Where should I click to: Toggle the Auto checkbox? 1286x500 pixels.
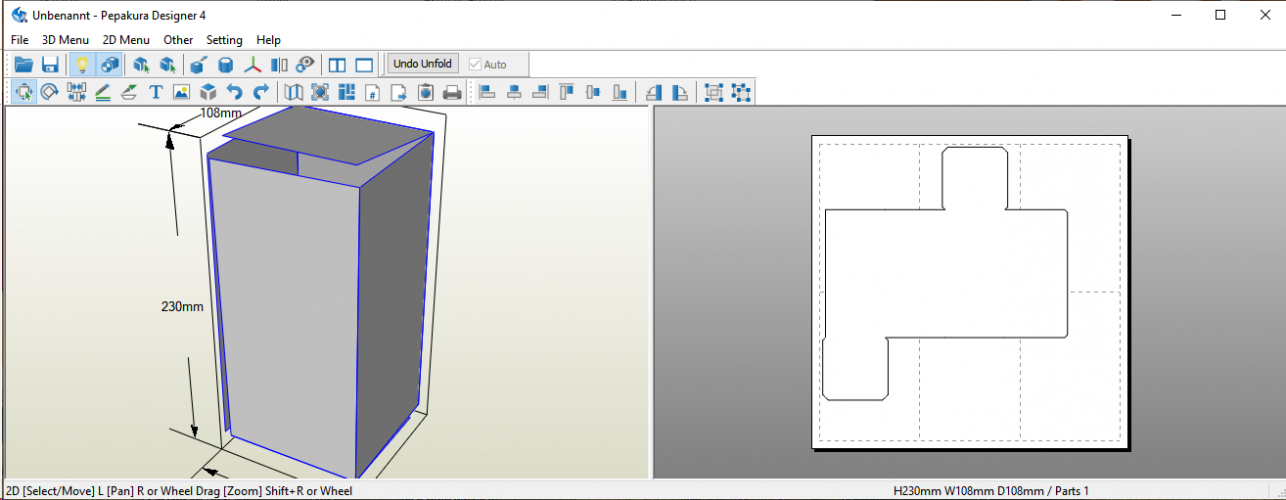click(487, 64)
